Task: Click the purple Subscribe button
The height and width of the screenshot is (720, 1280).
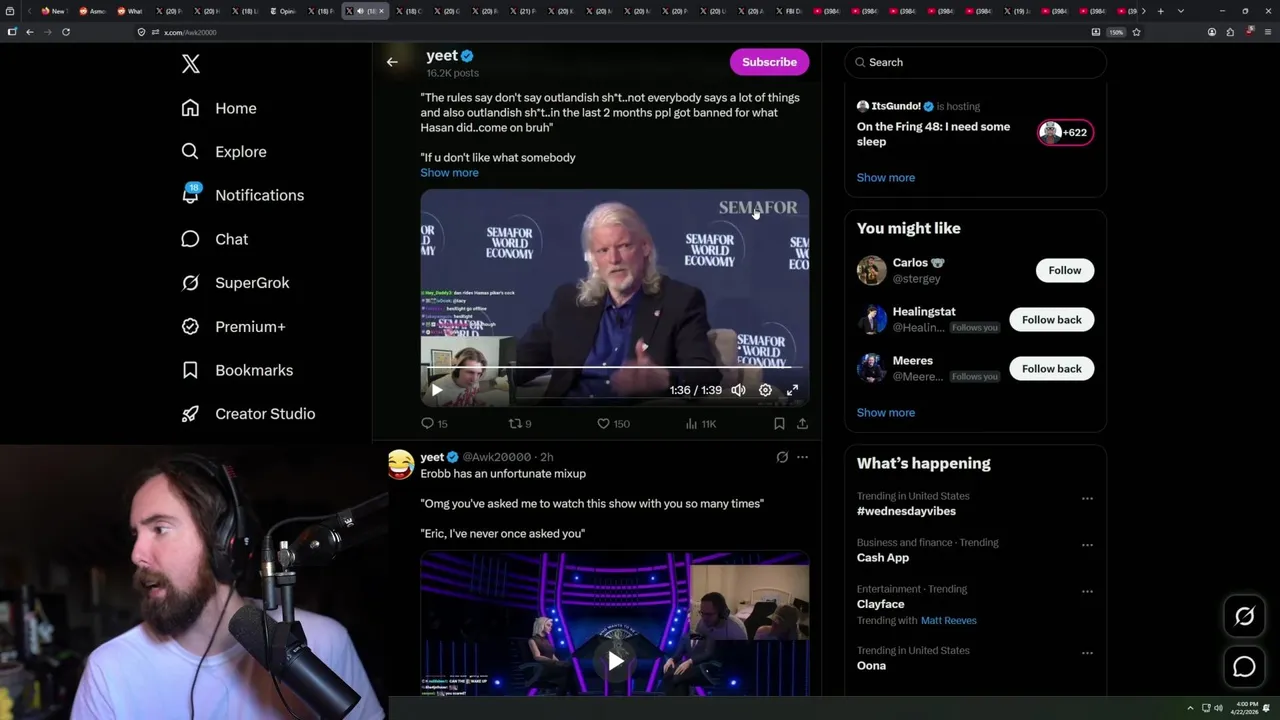Action: click(x=769, y=62)
